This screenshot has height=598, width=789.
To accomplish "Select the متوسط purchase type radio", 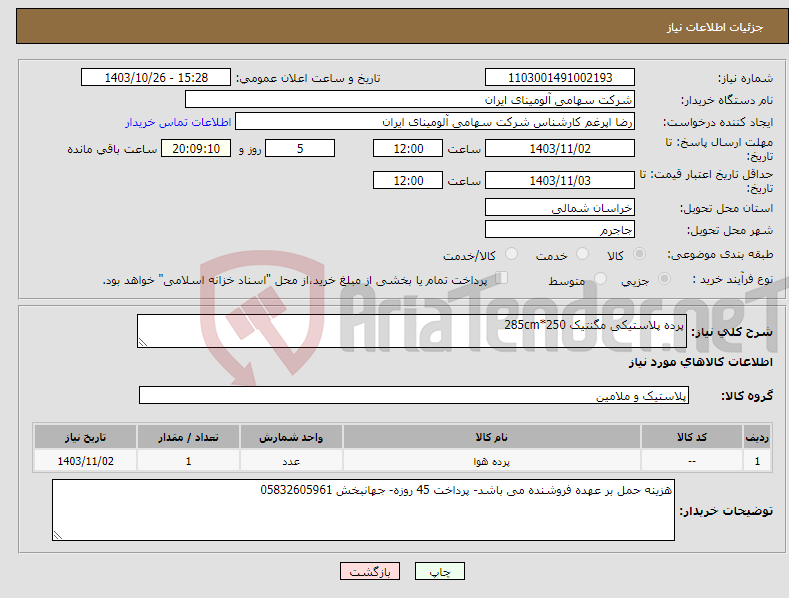I will point(600,278).
